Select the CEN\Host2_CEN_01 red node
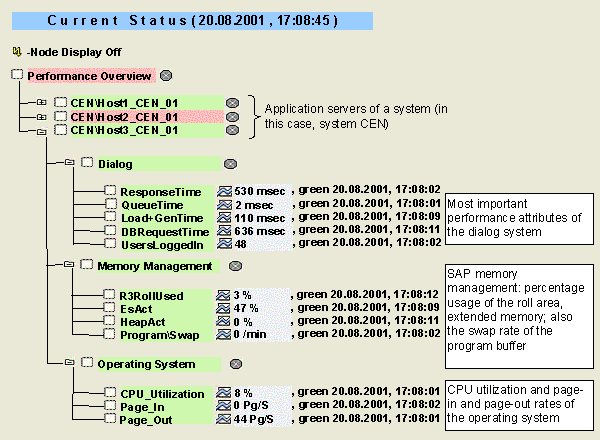 pos(123,116)
